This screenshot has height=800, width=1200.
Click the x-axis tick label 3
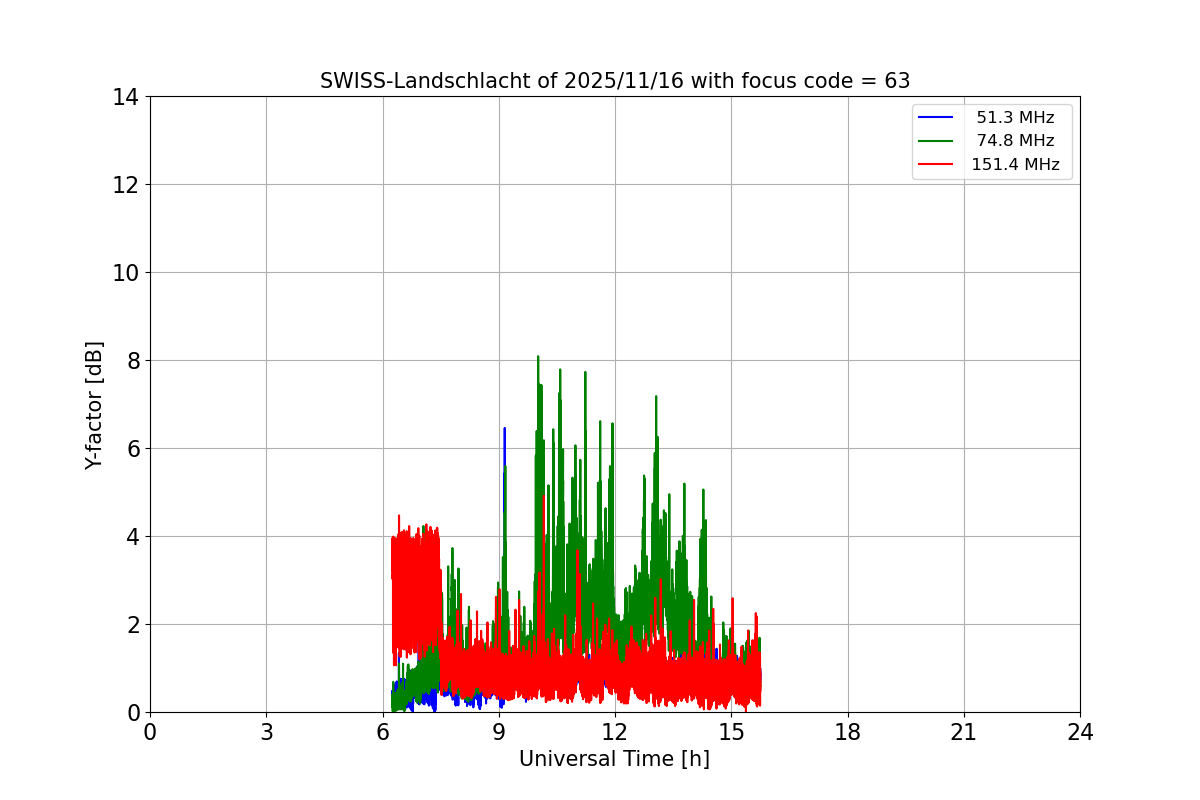[266, 732]
